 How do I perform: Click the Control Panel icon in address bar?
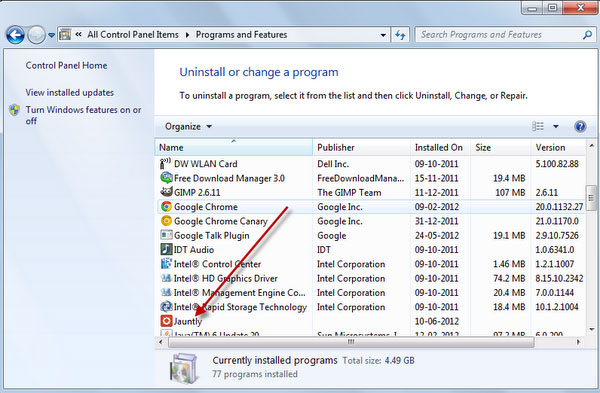click(65, 34)
